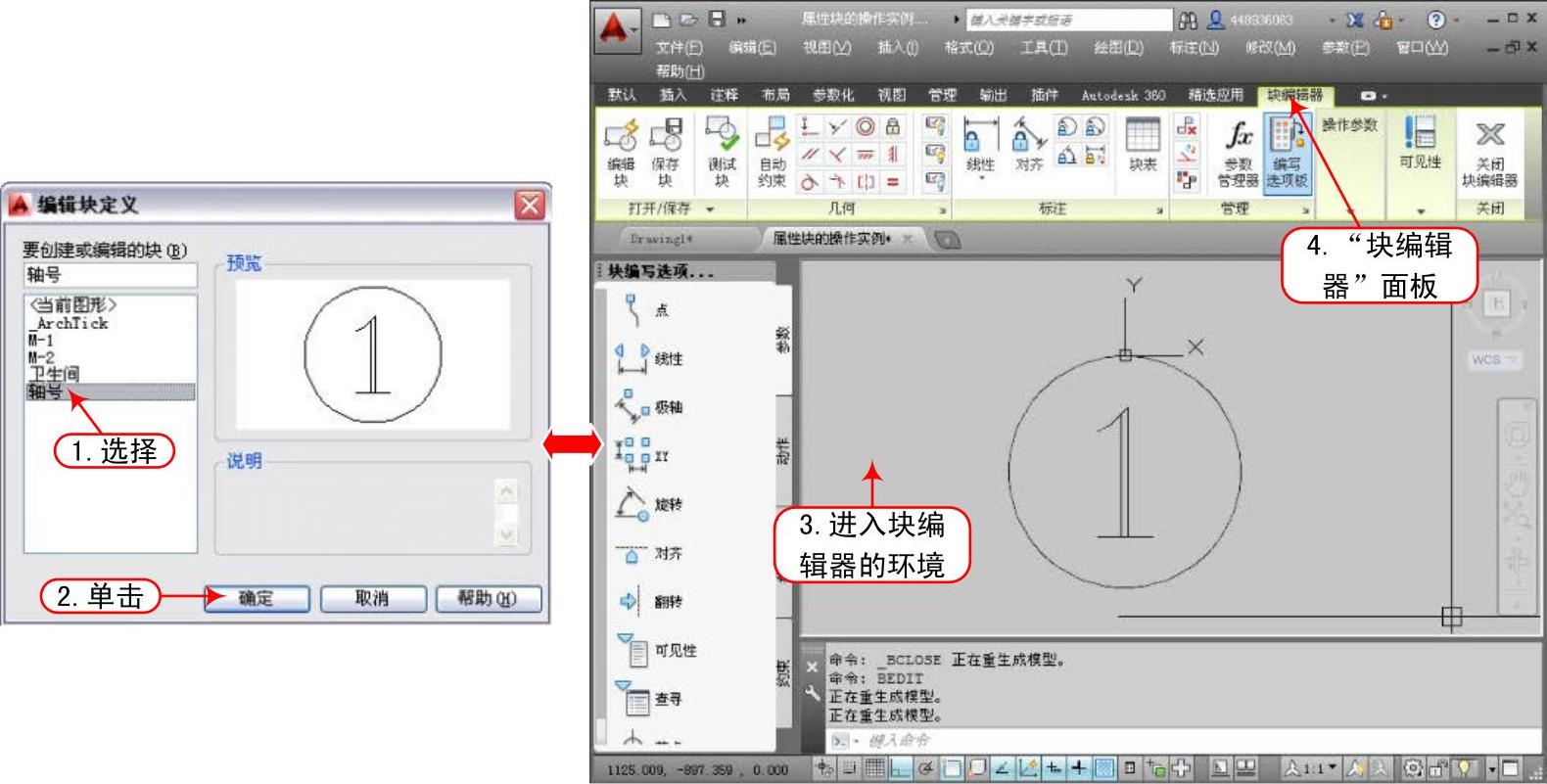Screen dimensions: 1547x784
Task: Select 卫生间 in the block list
Action: tap(53, 374)
